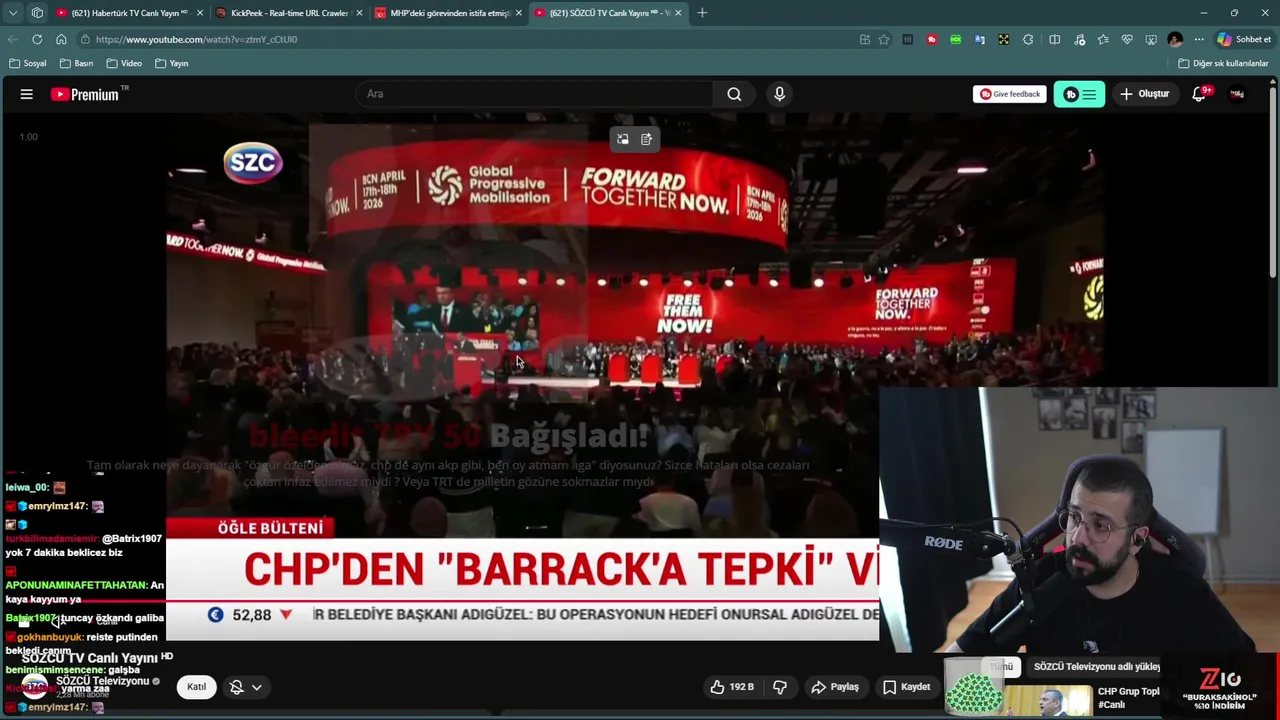This screenshot has height=720, width=1280.
Task: Save the video with Kaydet
Action: (x=907, y=687)
